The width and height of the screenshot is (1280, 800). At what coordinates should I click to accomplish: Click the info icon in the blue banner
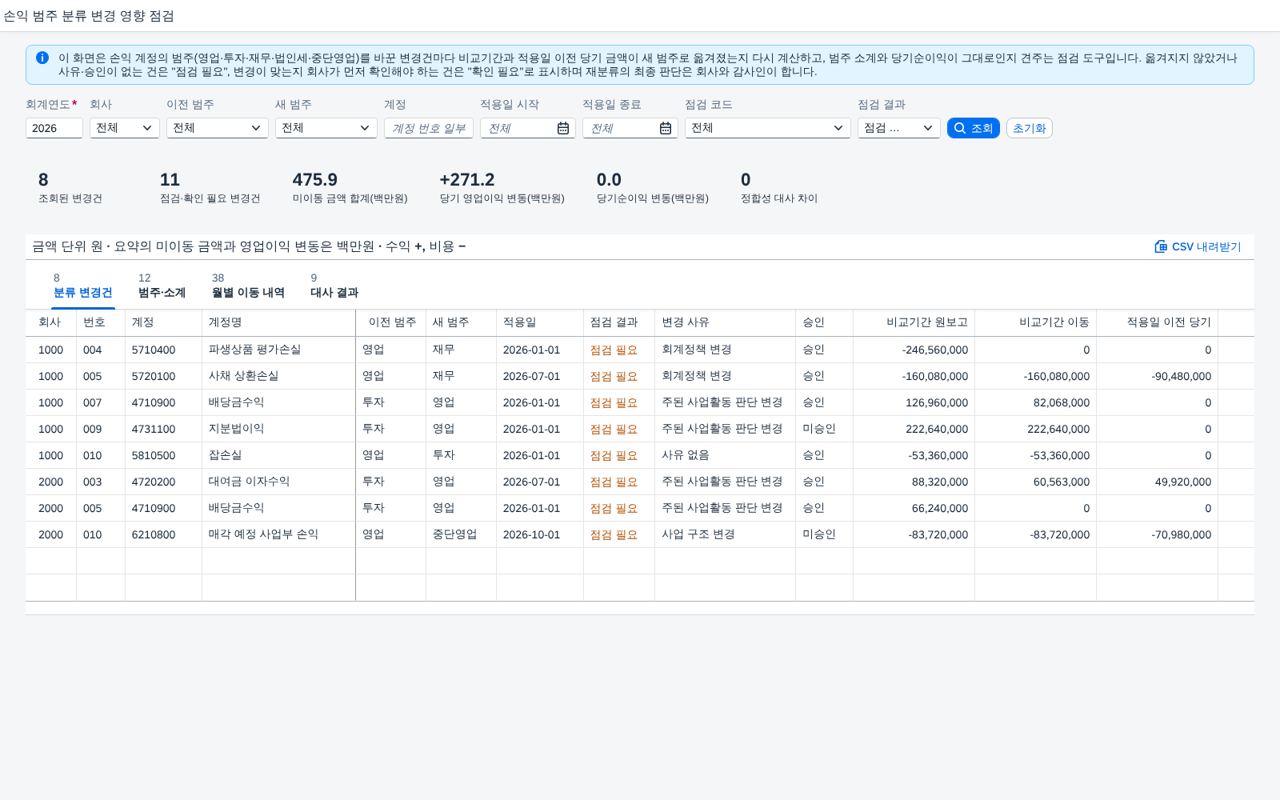point(42,58)
